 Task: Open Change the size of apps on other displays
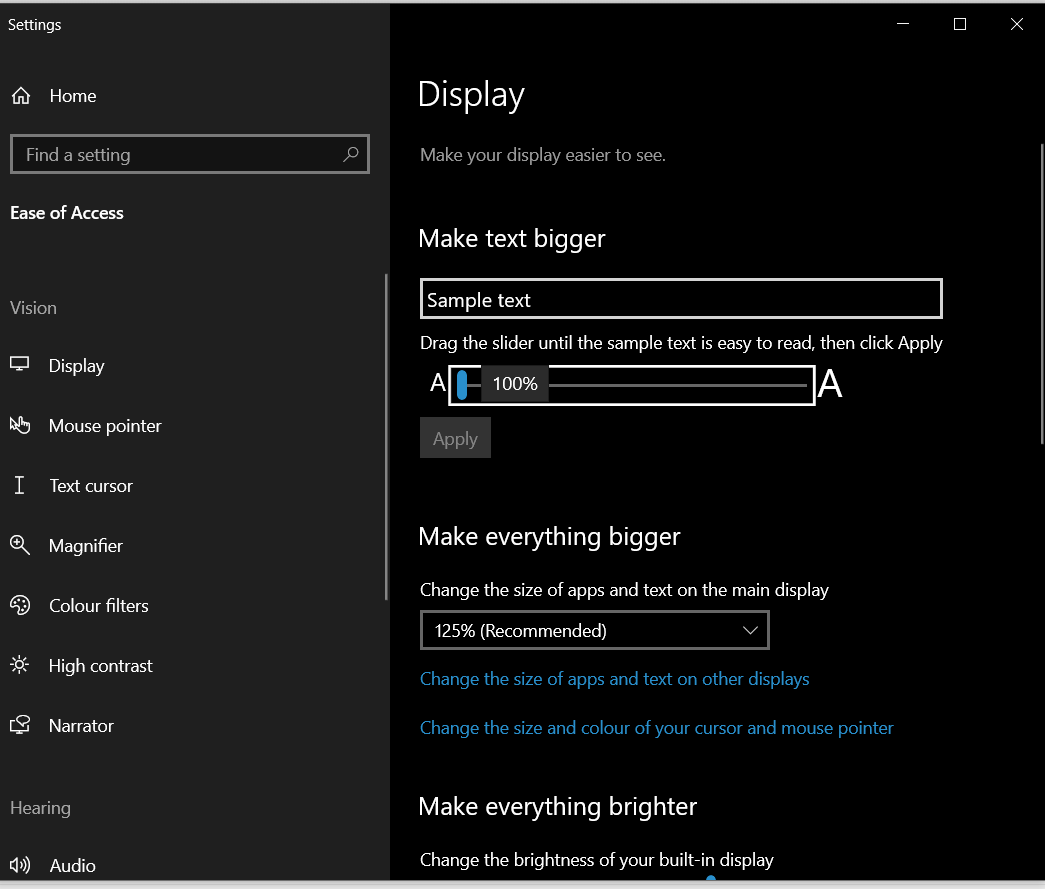[614, 679]
